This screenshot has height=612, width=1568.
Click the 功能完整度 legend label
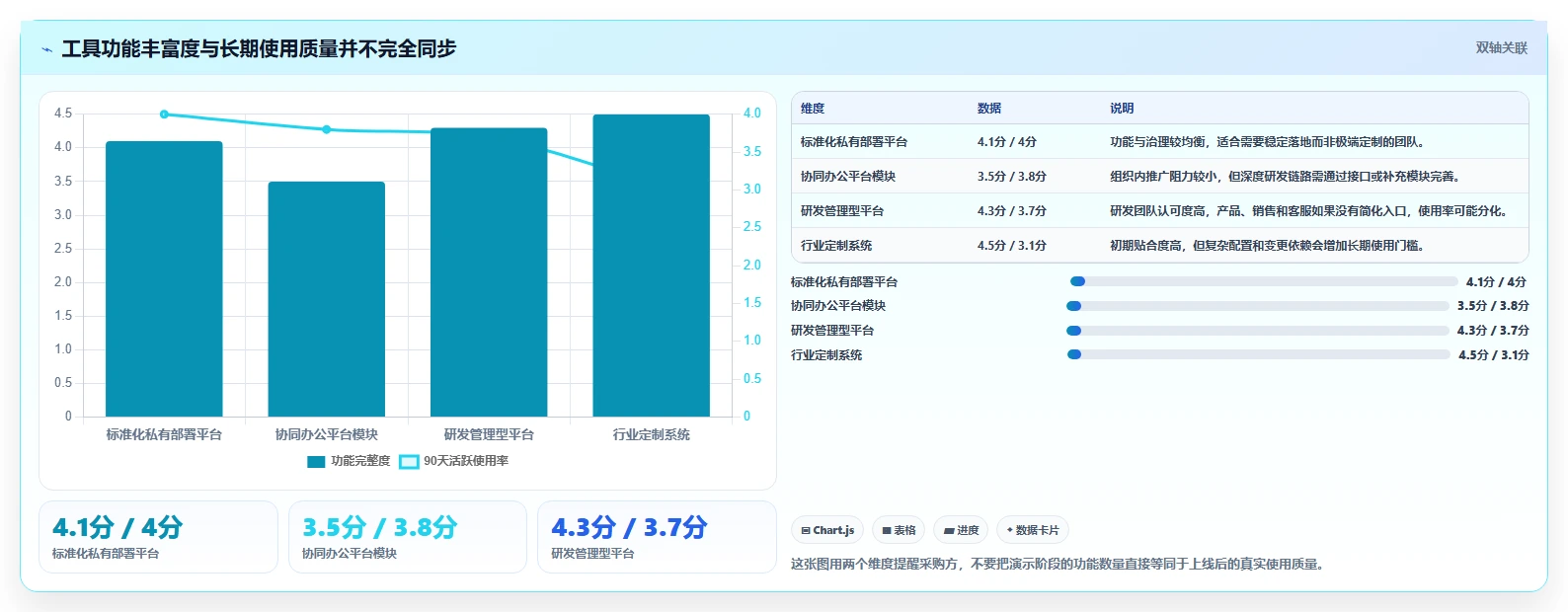coord(360,461)
